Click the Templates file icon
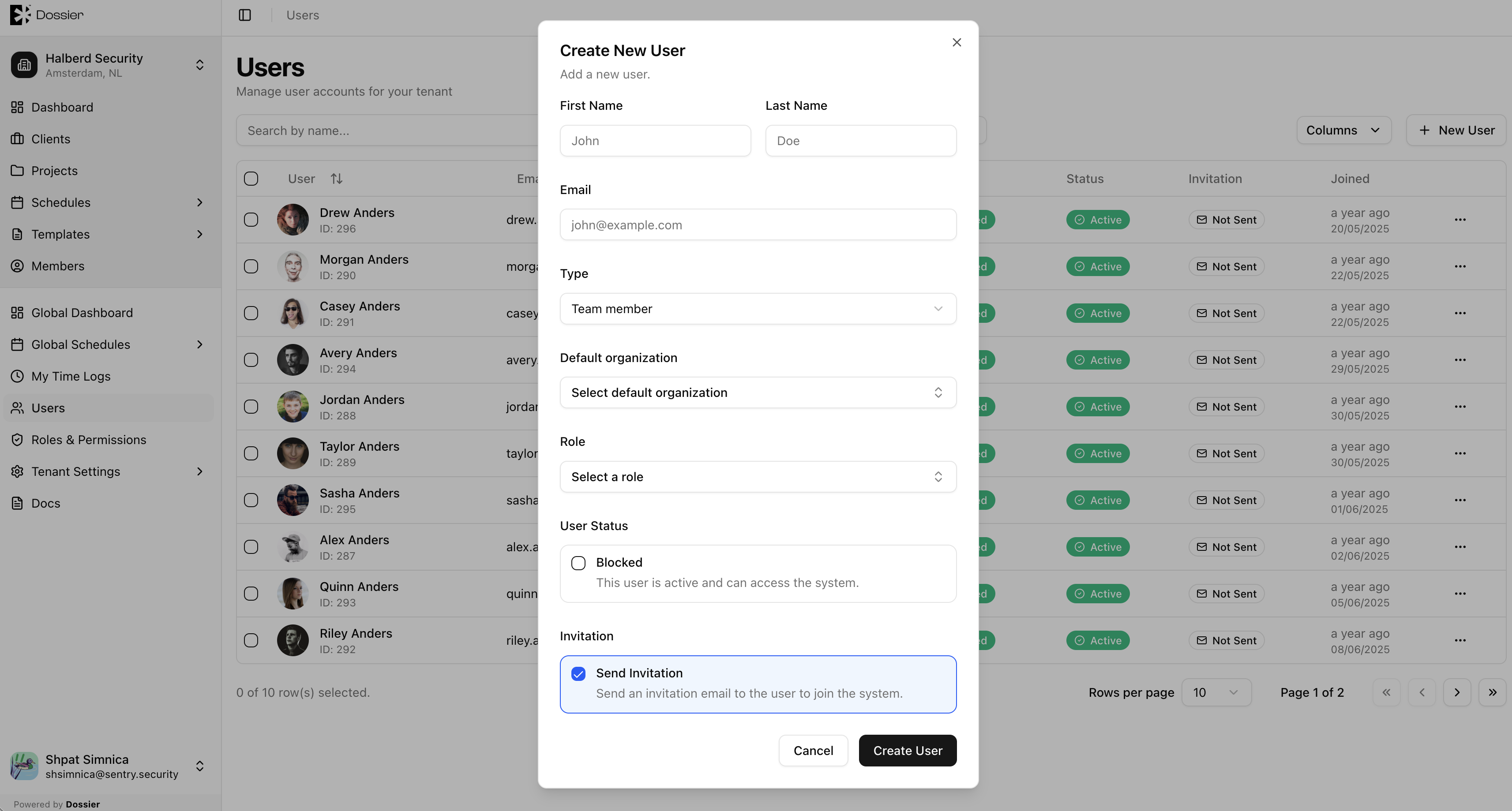Viewport: 1512px width, 811px height. point(18,234)
